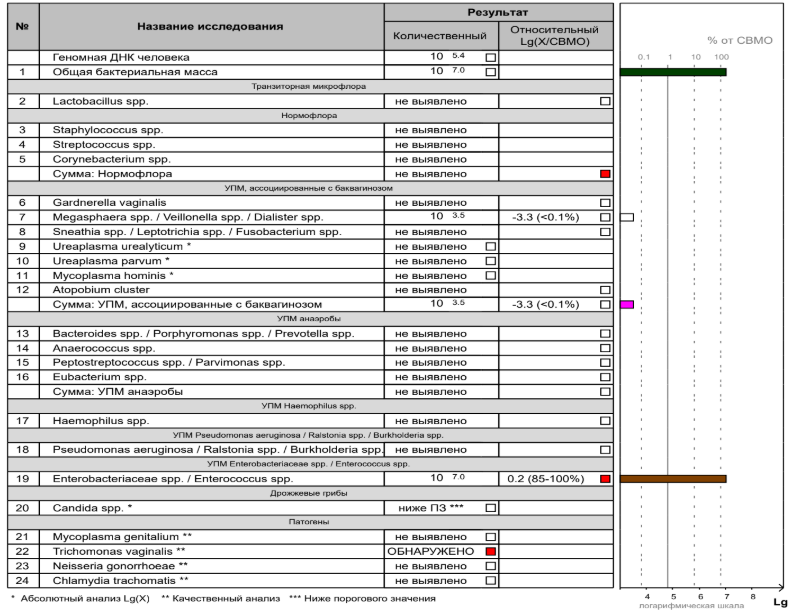Click the УПМ Haemophilus spp. section heading
The height and width of the screenshot is (612, 803).
pos(309,406)
